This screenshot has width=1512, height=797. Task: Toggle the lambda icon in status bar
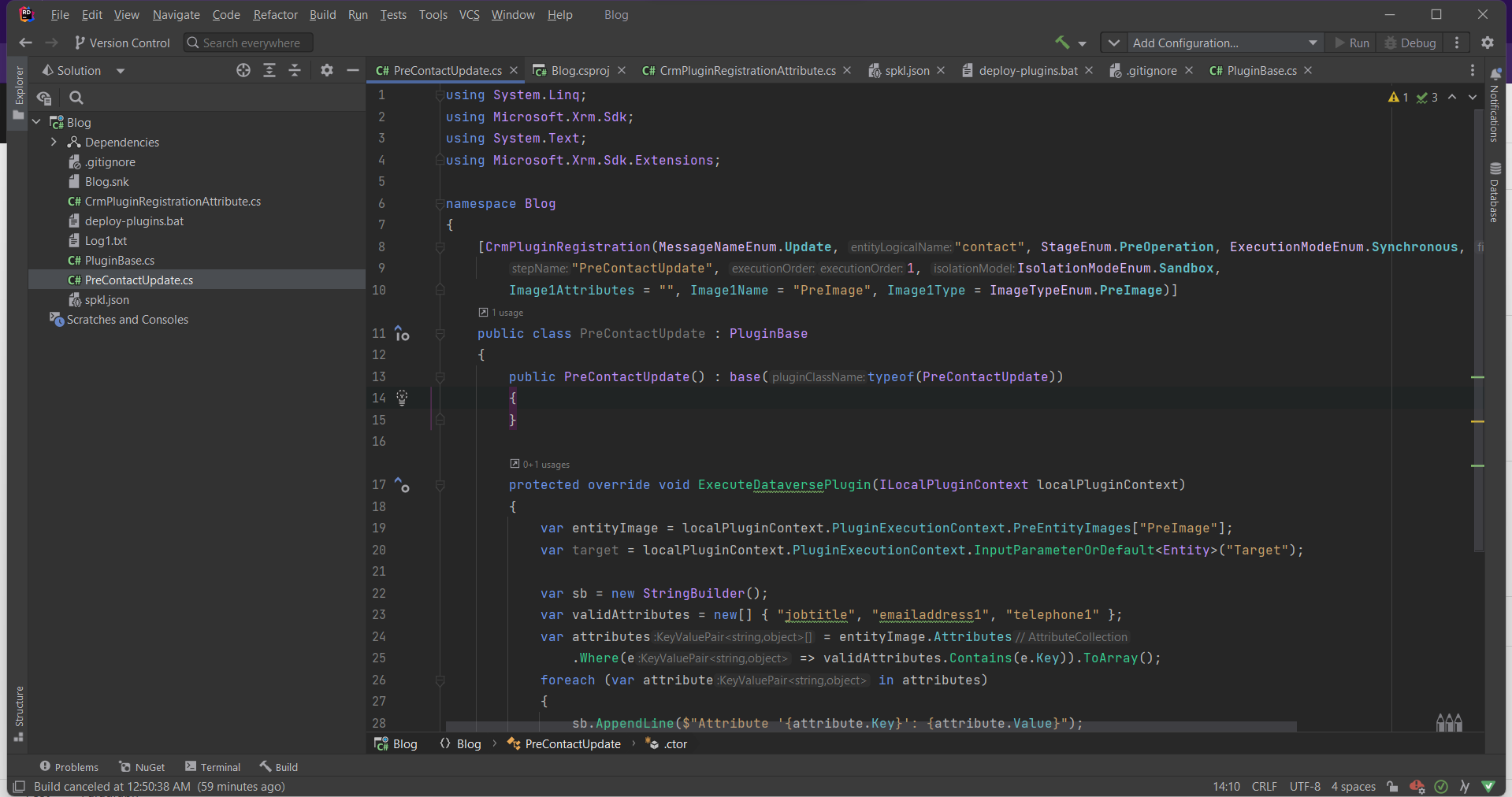tap(1464, 786)
